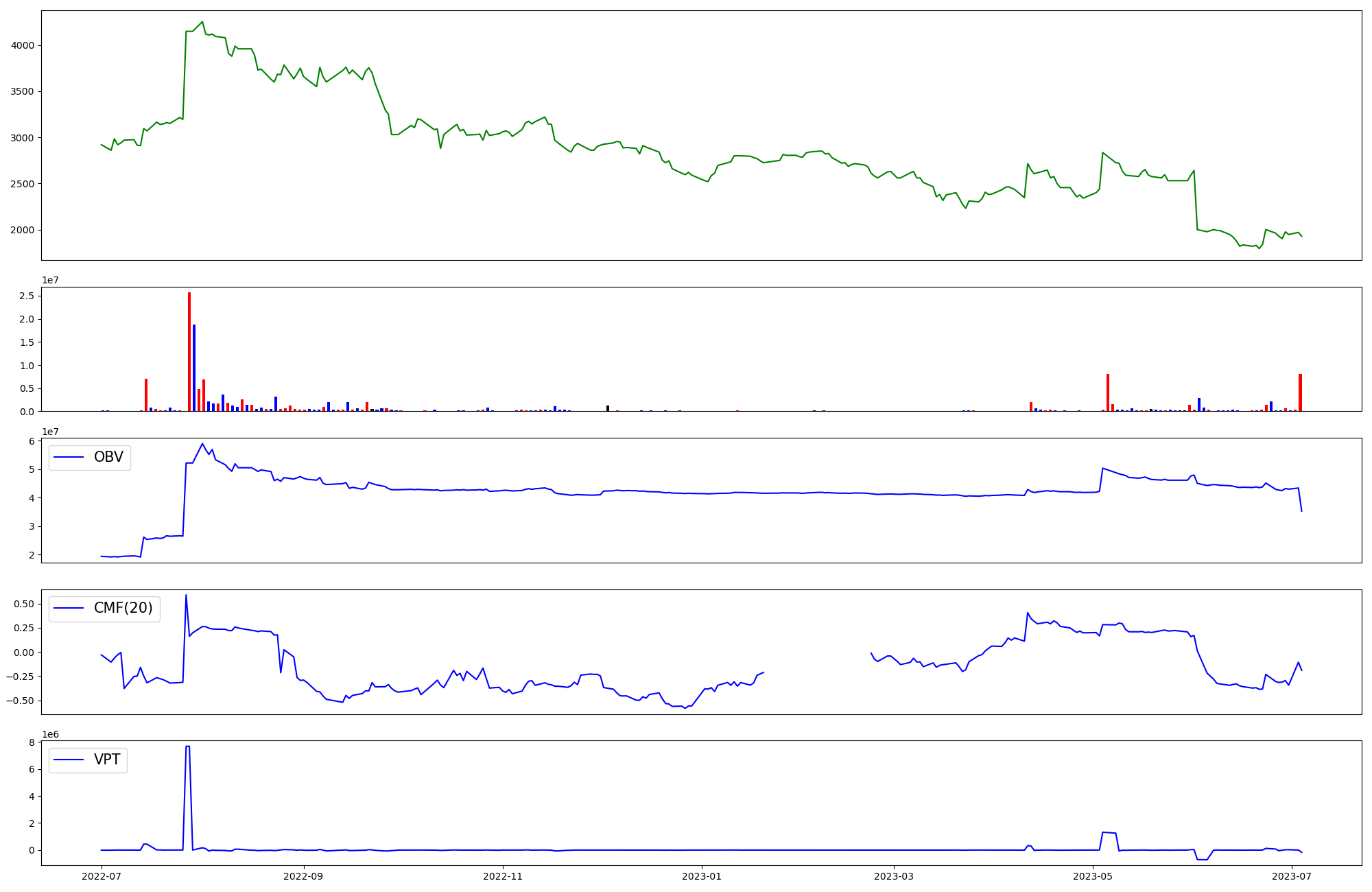Click the VPT legend label

coord(107,760)
